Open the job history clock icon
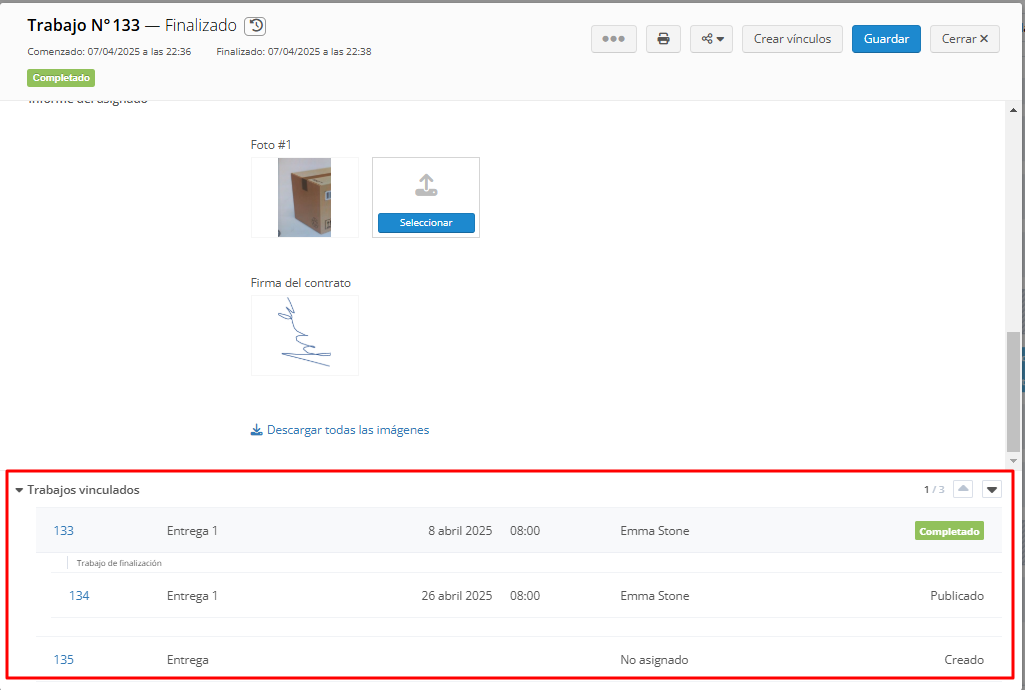1025x690 pixels. pos(255,26)
